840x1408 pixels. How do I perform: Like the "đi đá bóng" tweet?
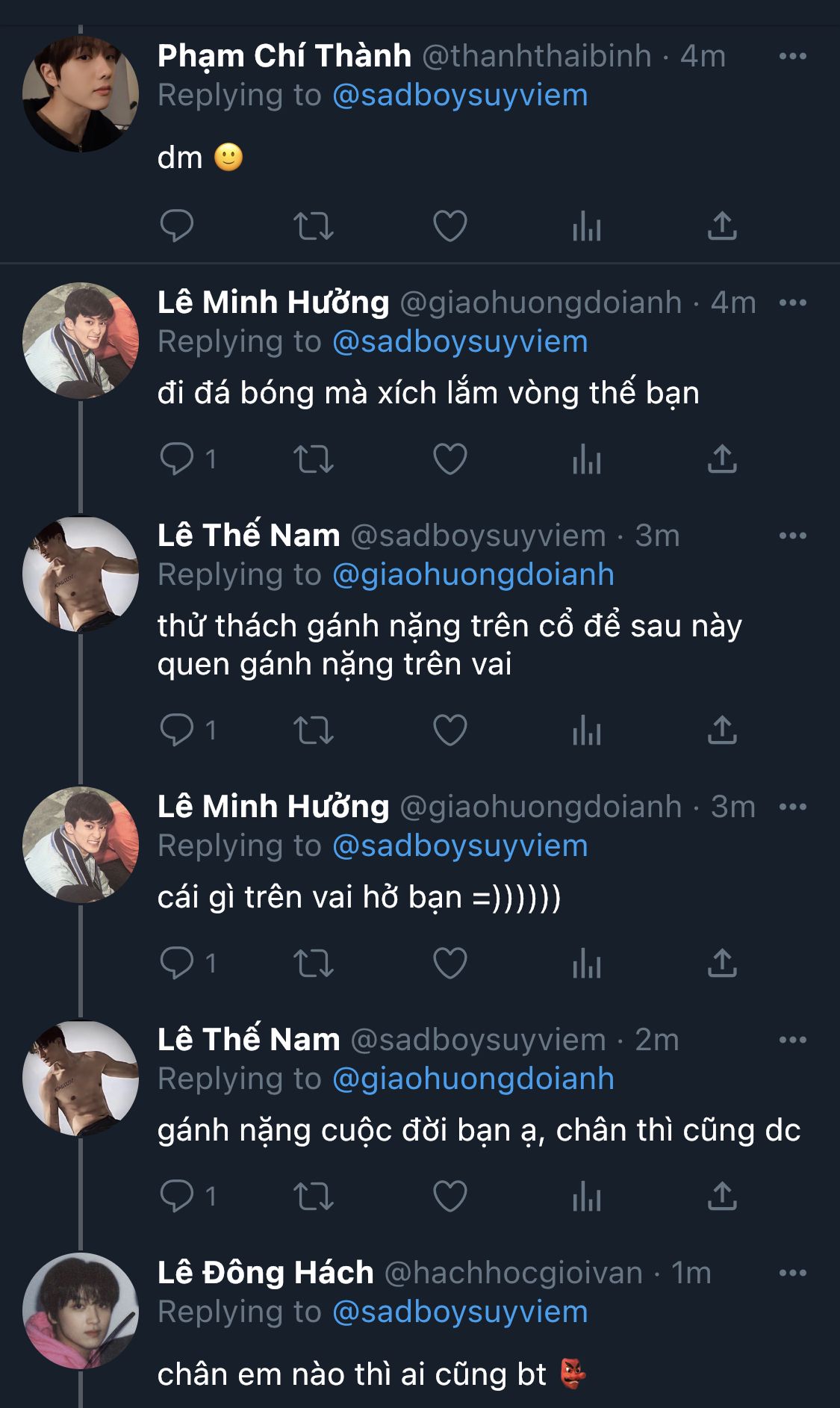point(449,459)
